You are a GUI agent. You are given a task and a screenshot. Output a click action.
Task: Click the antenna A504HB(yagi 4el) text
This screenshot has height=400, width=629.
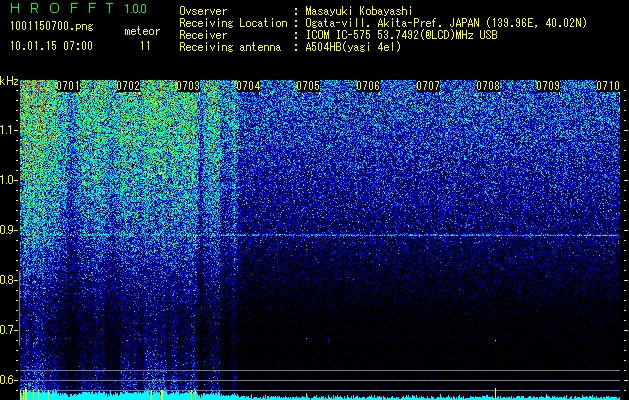(x=353, y=47)
